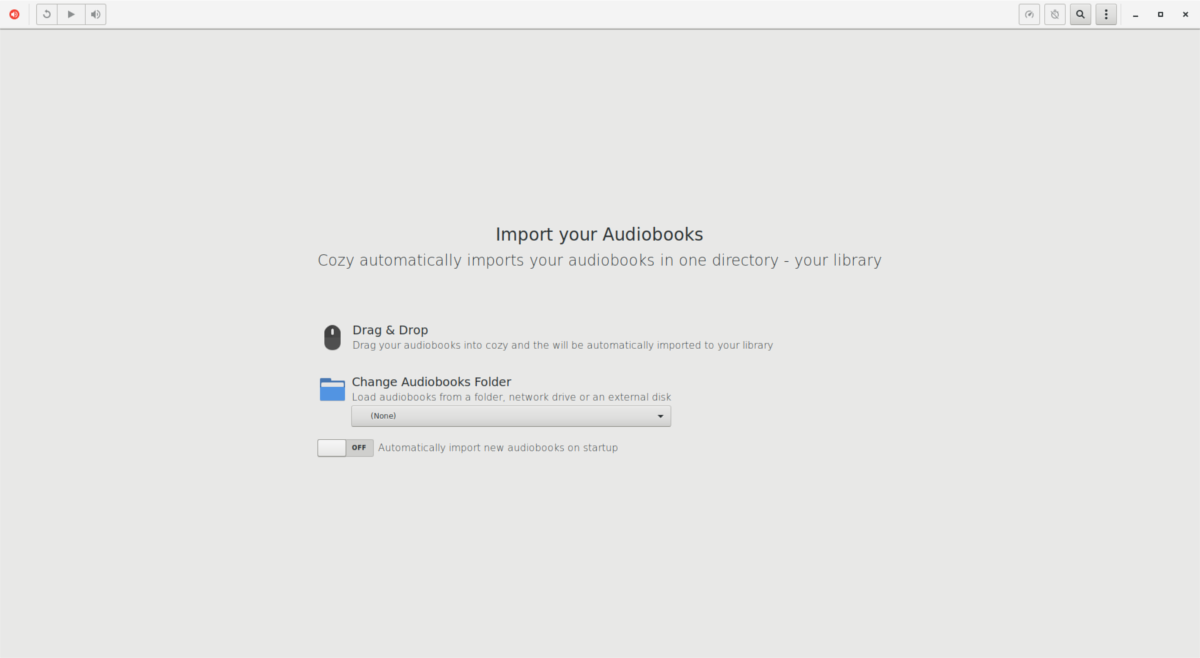
Task: Open the sleep timer
Action: pos(1055,15)
